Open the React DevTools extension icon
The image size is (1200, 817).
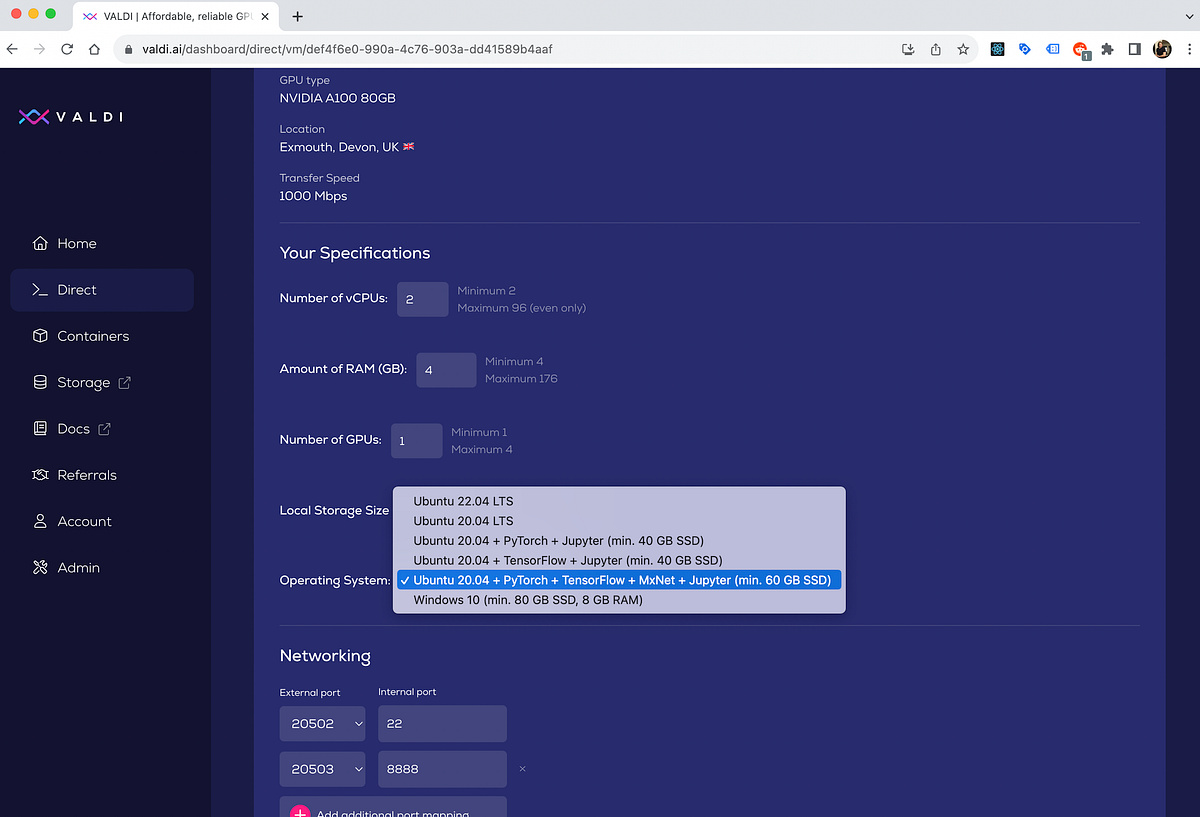[997, 49]
